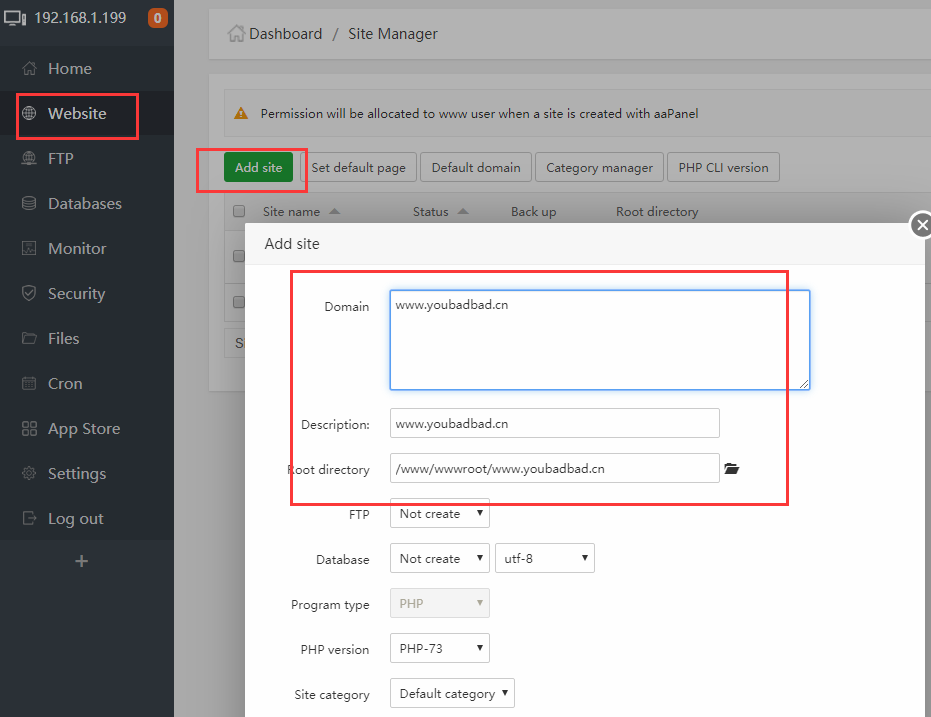This screenshot has width=931, height=717.
Task: Go to App Store in the sidebar
Action: click(x=84, y=429)
